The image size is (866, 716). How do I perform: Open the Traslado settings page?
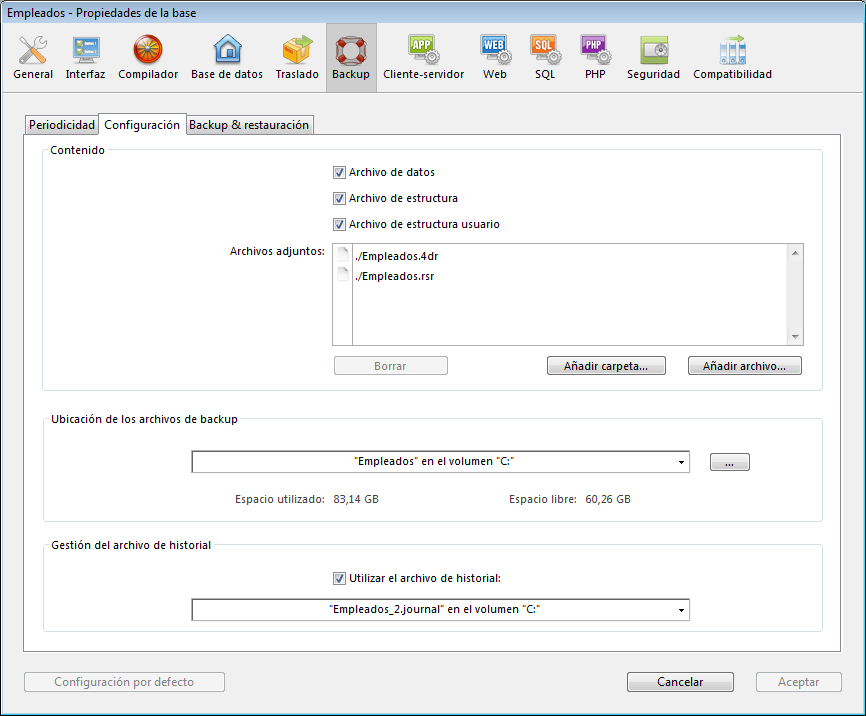[297, 57]
